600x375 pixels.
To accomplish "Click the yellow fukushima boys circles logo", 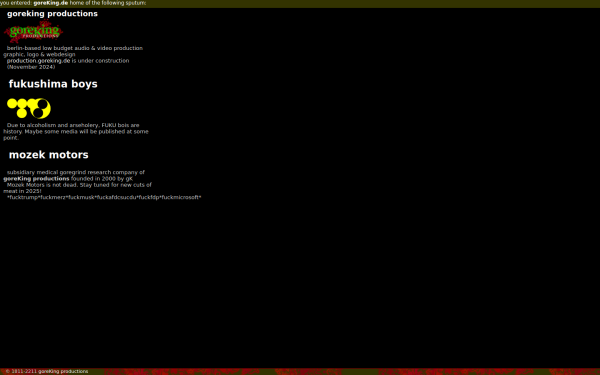I will point(29,108).
